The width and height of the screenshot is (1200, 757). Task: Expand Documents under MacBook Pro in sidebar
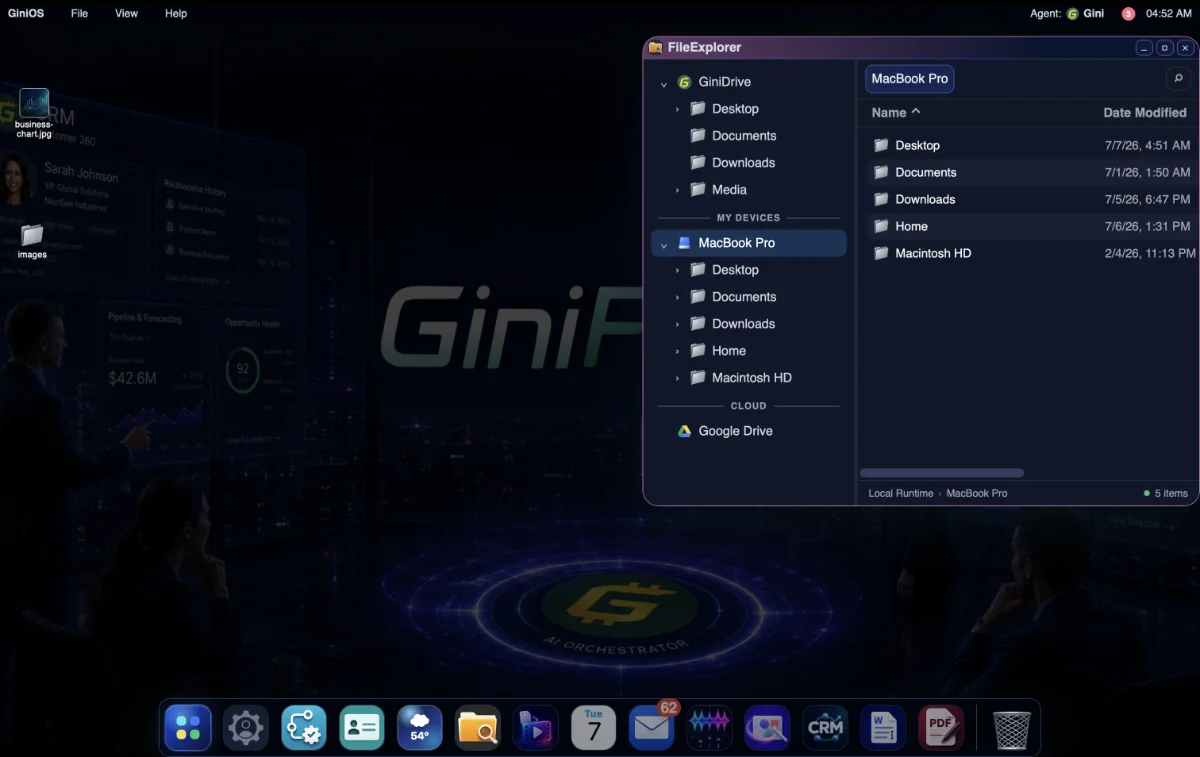click(x=677, y=297)
